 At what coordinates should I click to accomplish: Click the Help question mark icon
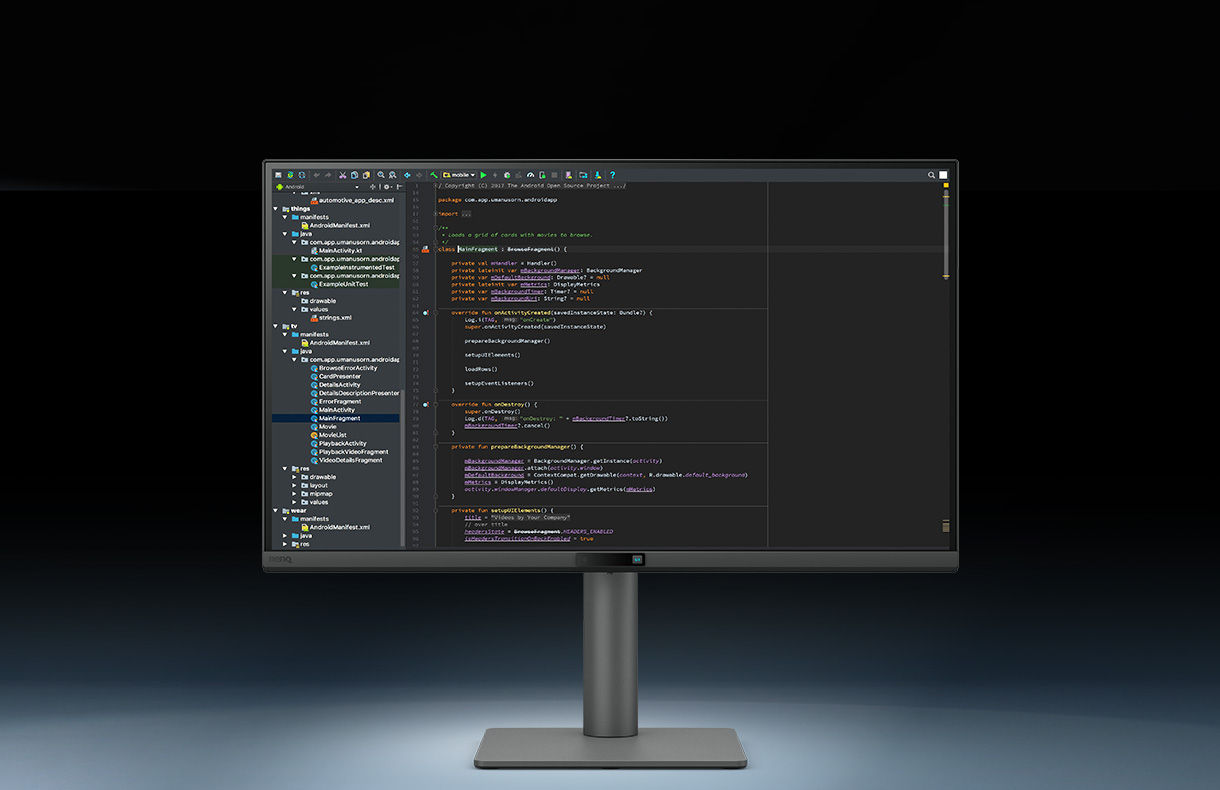(x=612, y=175)
